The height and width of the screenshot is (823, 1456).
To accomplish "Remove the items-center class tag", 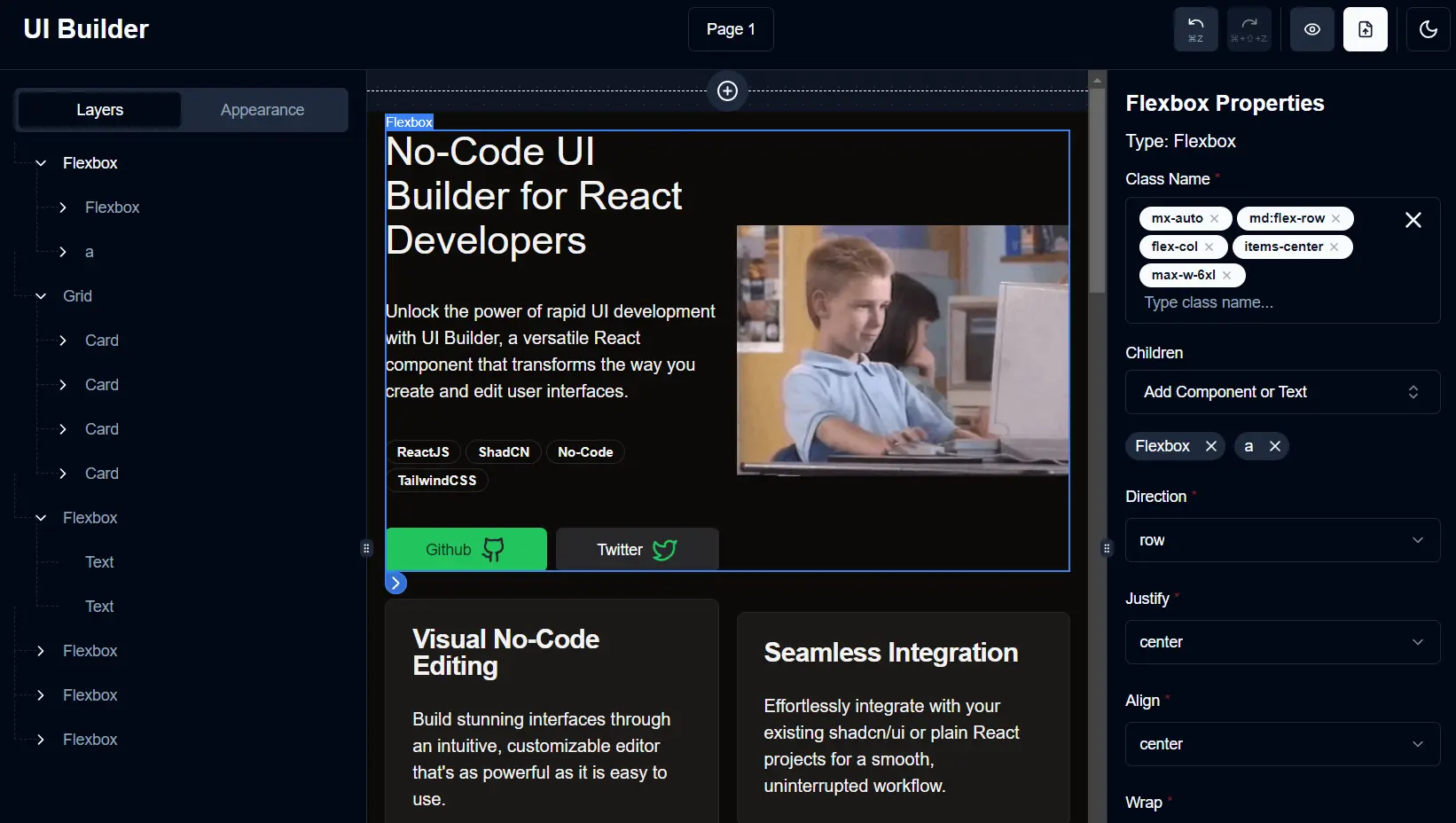I will 1334,247.
